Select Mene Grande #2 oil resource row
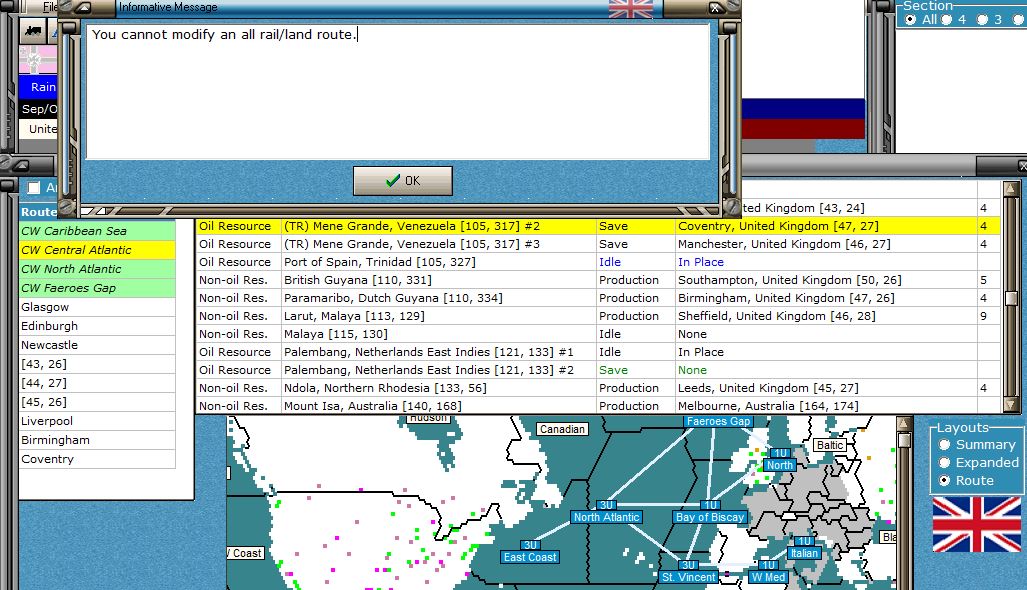Image resolution: width=1027 pixels, height=590 pixels. pyautogui.click(x=598, y=226)
